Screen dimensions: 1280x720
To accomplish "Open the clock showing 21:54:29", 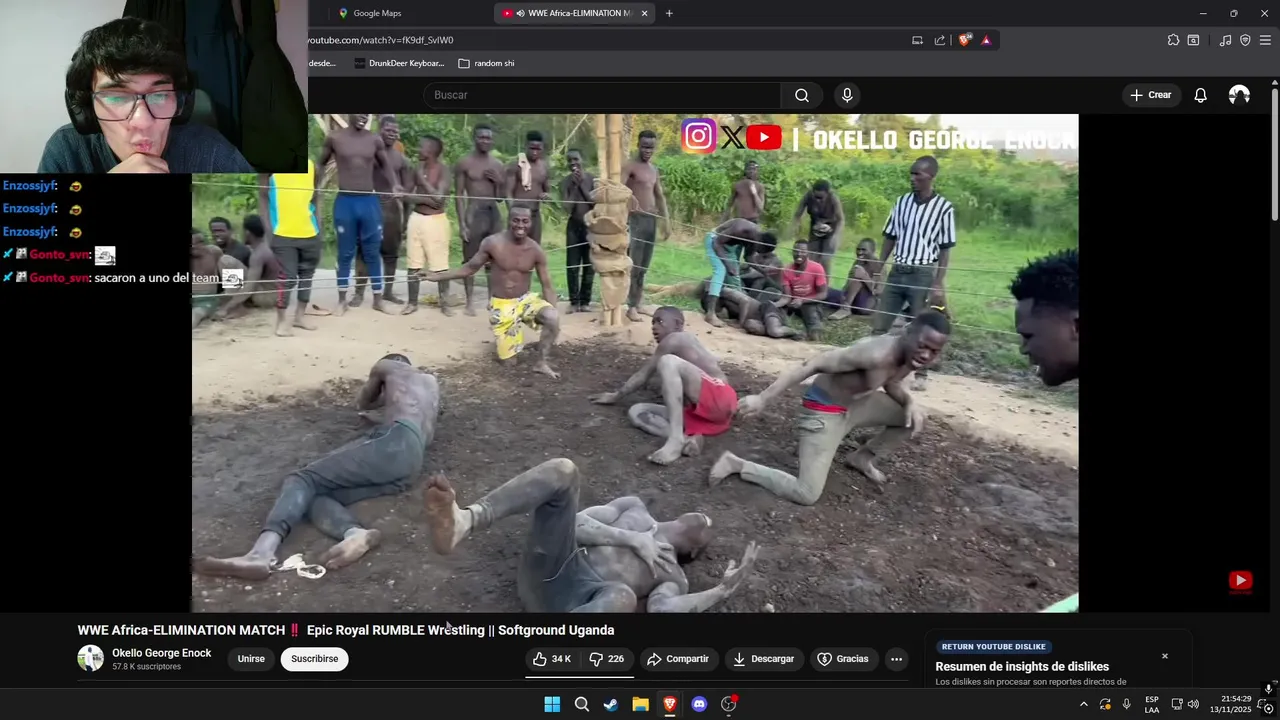I will coord(1230,704).
